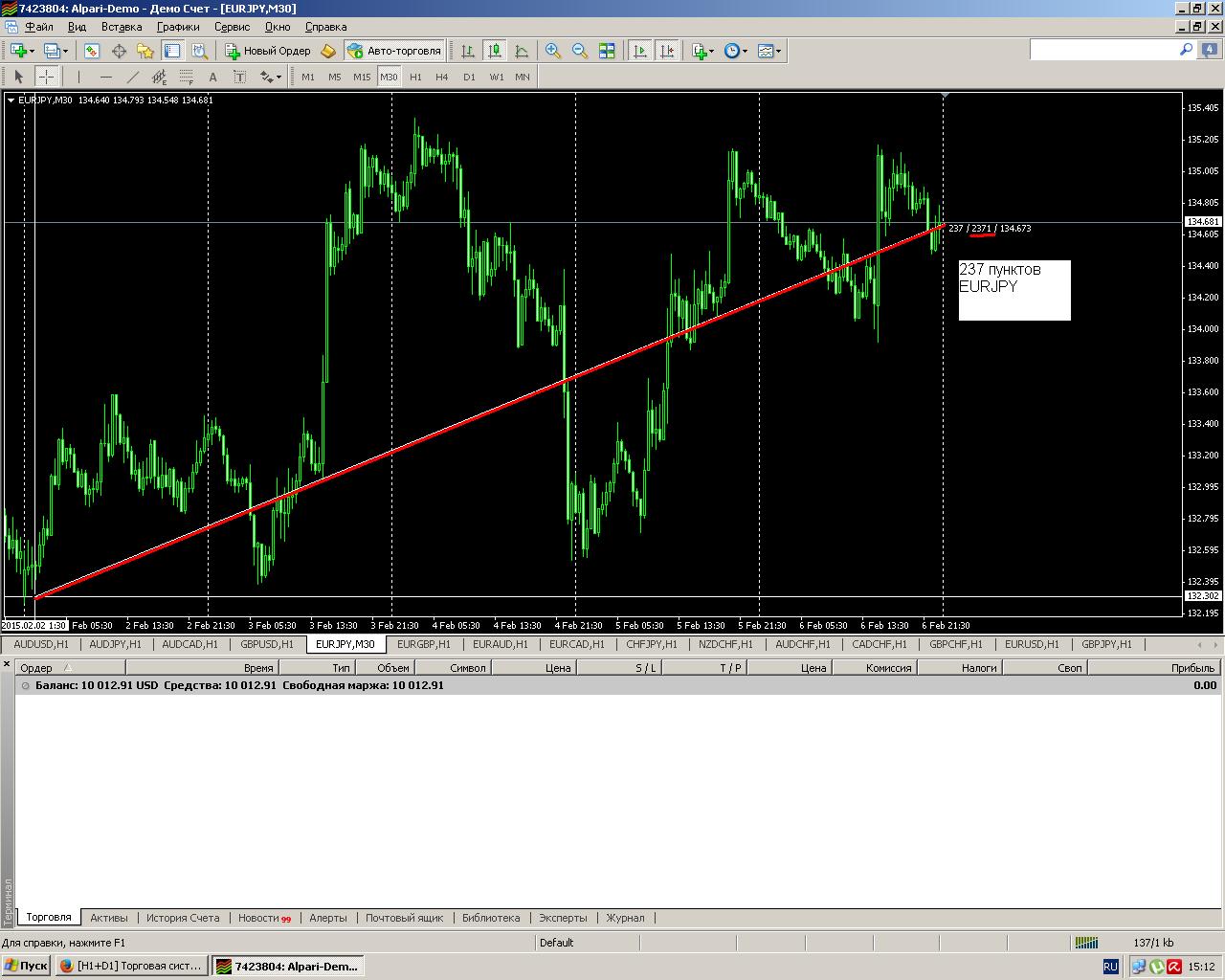This screenshot has height=980, width=1225.
Task: Switch to M1 timeframe
Action: [307, 77]
